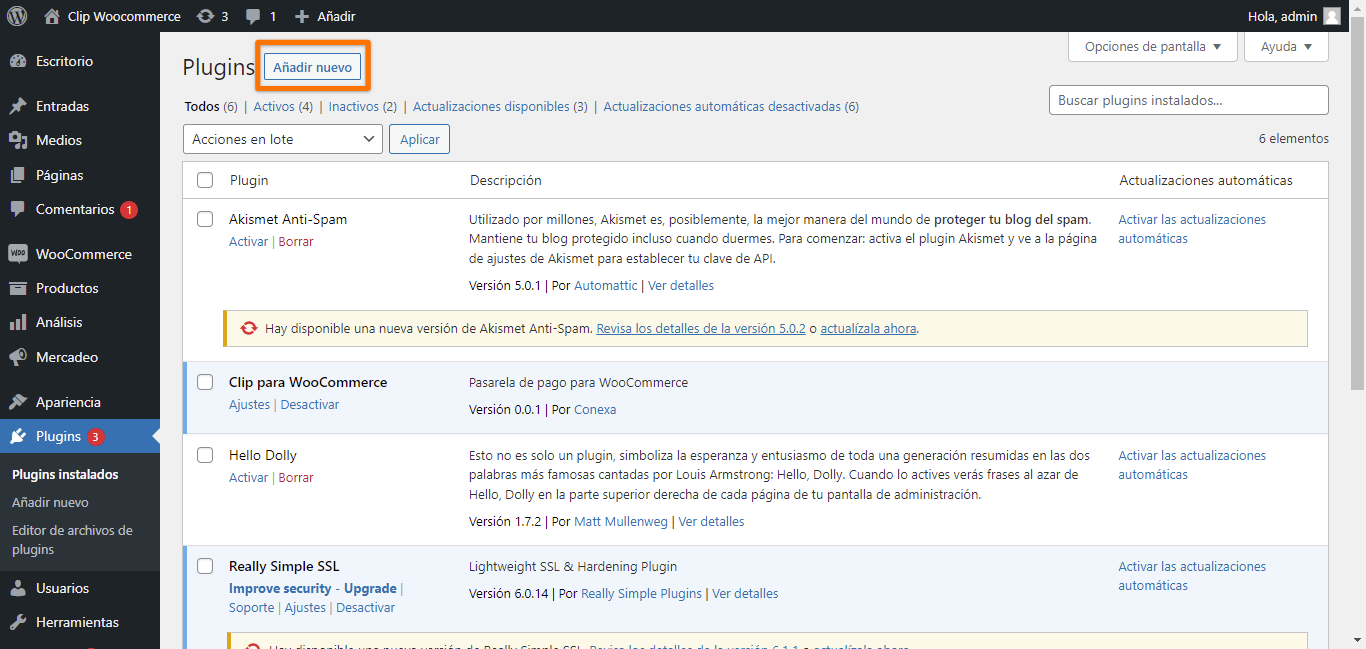Click Improve security - Upgrade link
The image size is (1366, 649).
(313, 588)
